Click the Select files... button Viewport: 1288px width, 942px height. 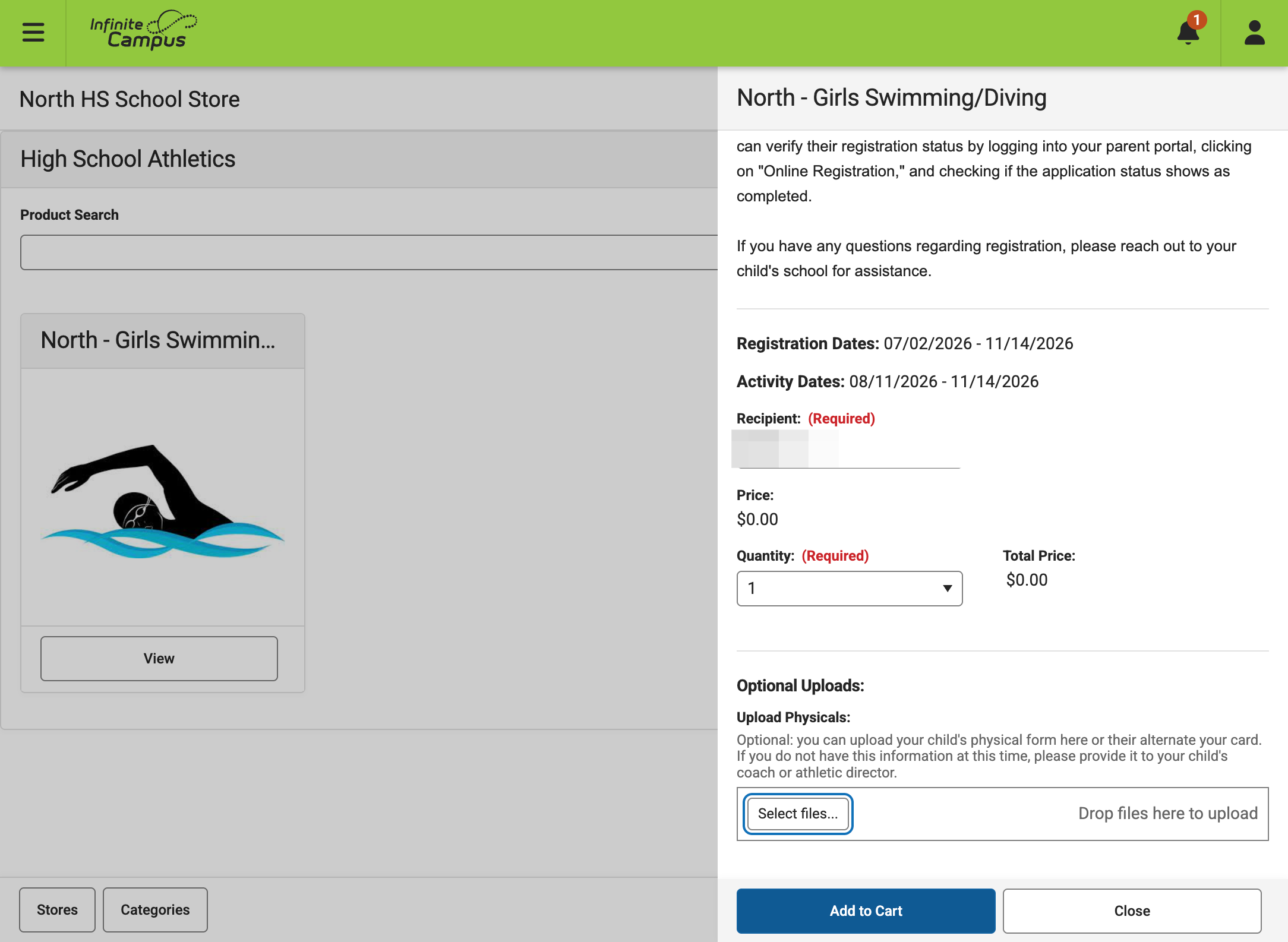tap(798, 814)
